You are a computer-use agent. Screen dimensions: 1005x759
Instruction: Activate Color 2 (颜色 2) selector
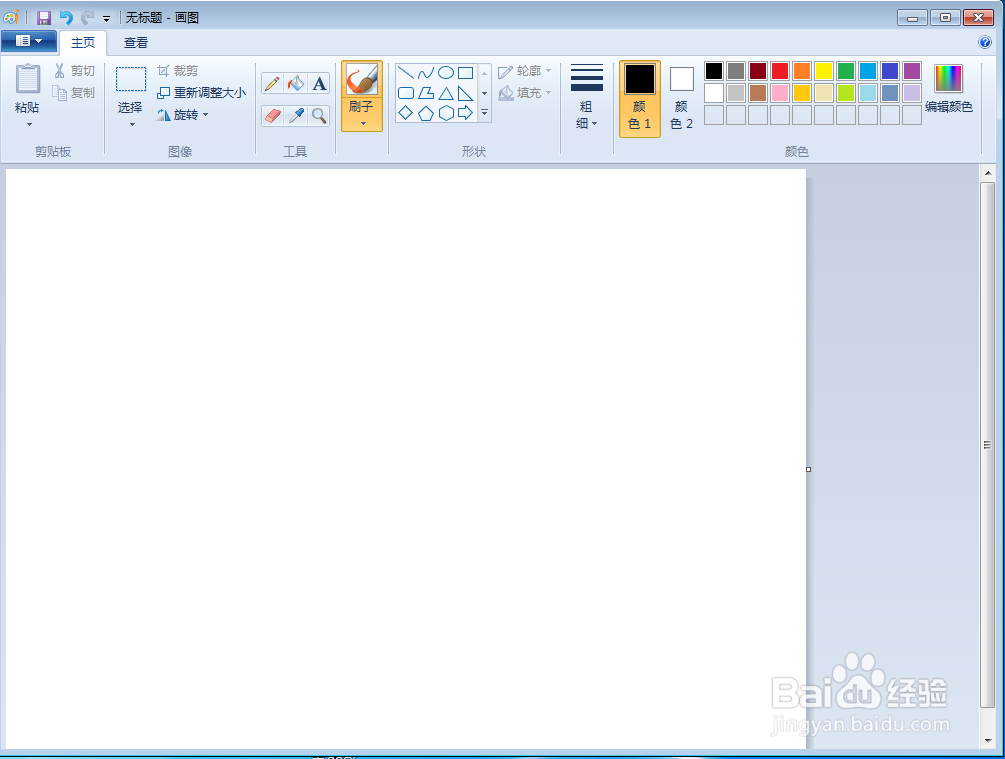(681, 99)
